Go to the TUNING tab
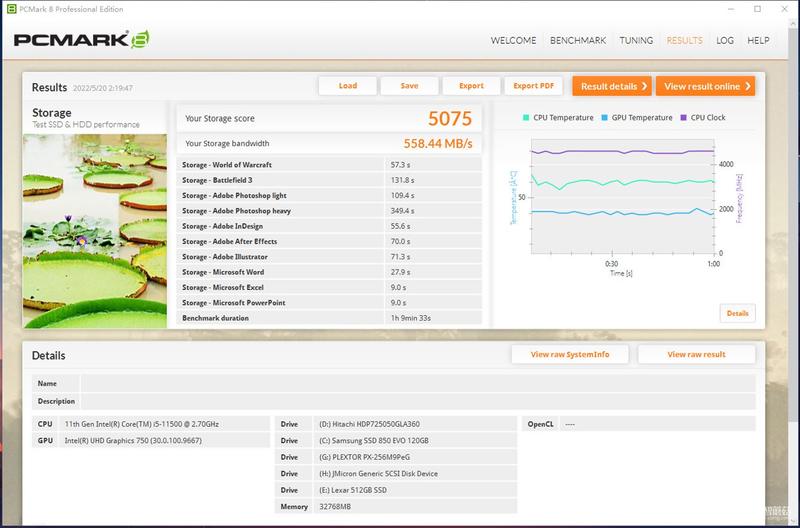This screenshot has height=528, width=800. 636,40
